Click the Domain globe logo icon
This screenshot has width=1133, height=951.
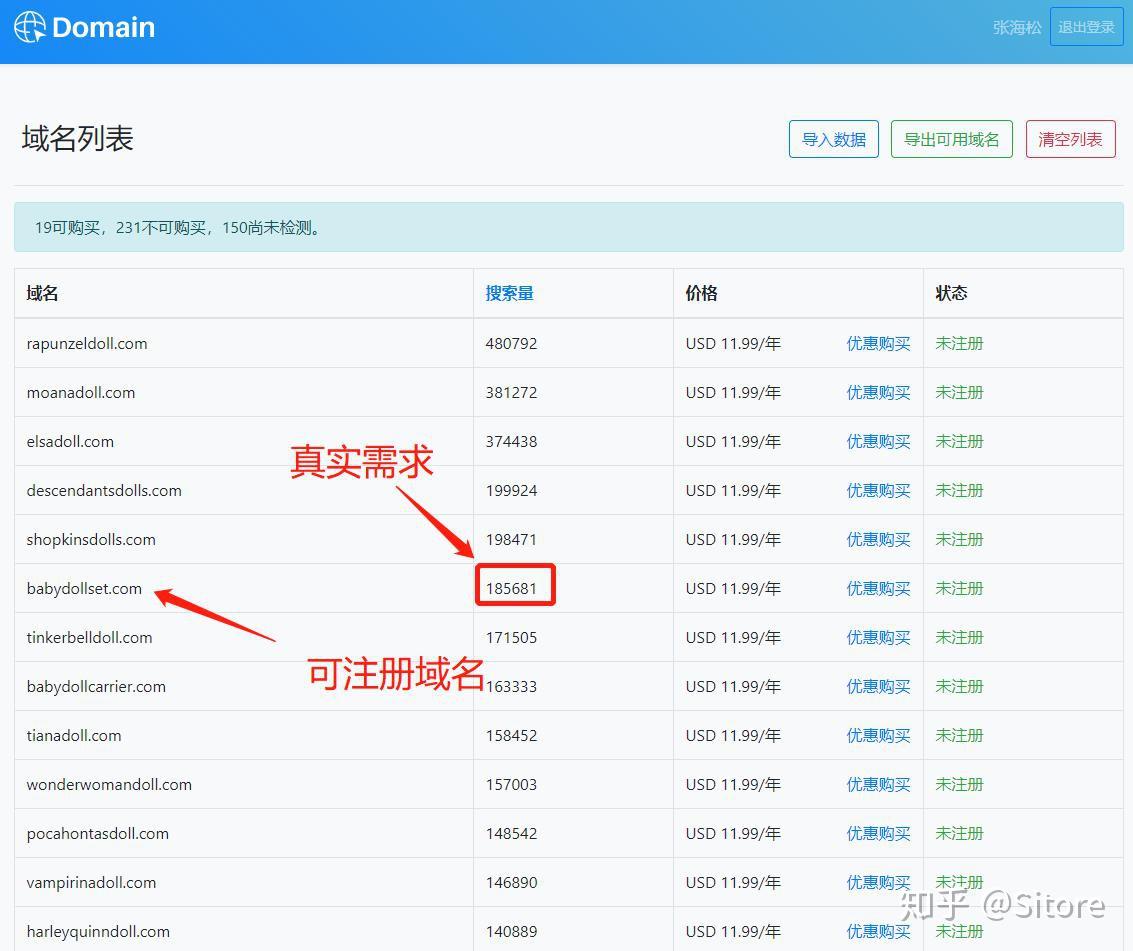(30, 27)
